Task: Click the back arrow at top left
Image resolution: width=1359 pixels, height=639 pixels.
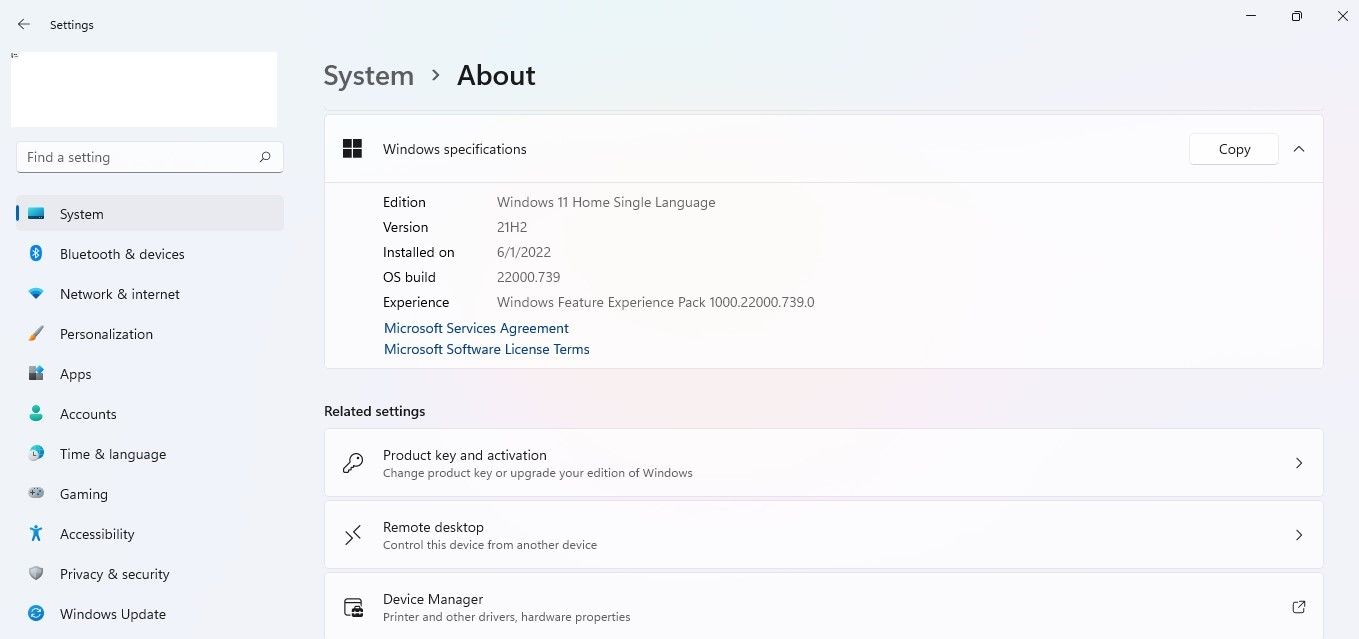Action: (23, 24)
